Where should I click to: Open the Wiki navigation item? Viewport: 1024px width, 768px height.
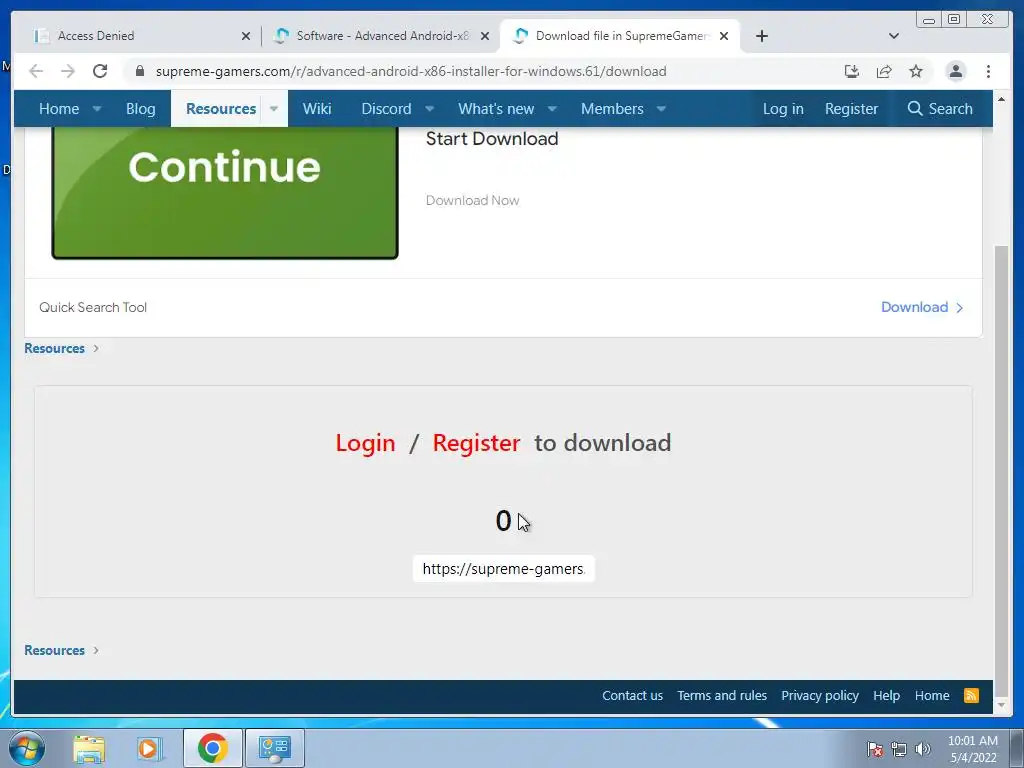point(317,108)
